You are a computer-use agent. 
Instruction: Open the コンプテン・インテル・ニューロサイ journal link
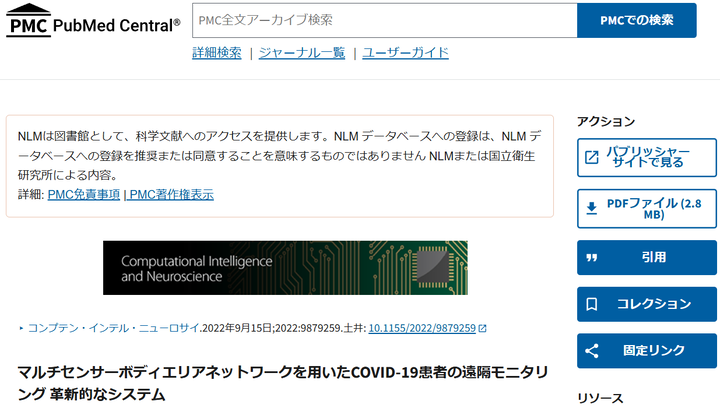(x=113, y=328)
